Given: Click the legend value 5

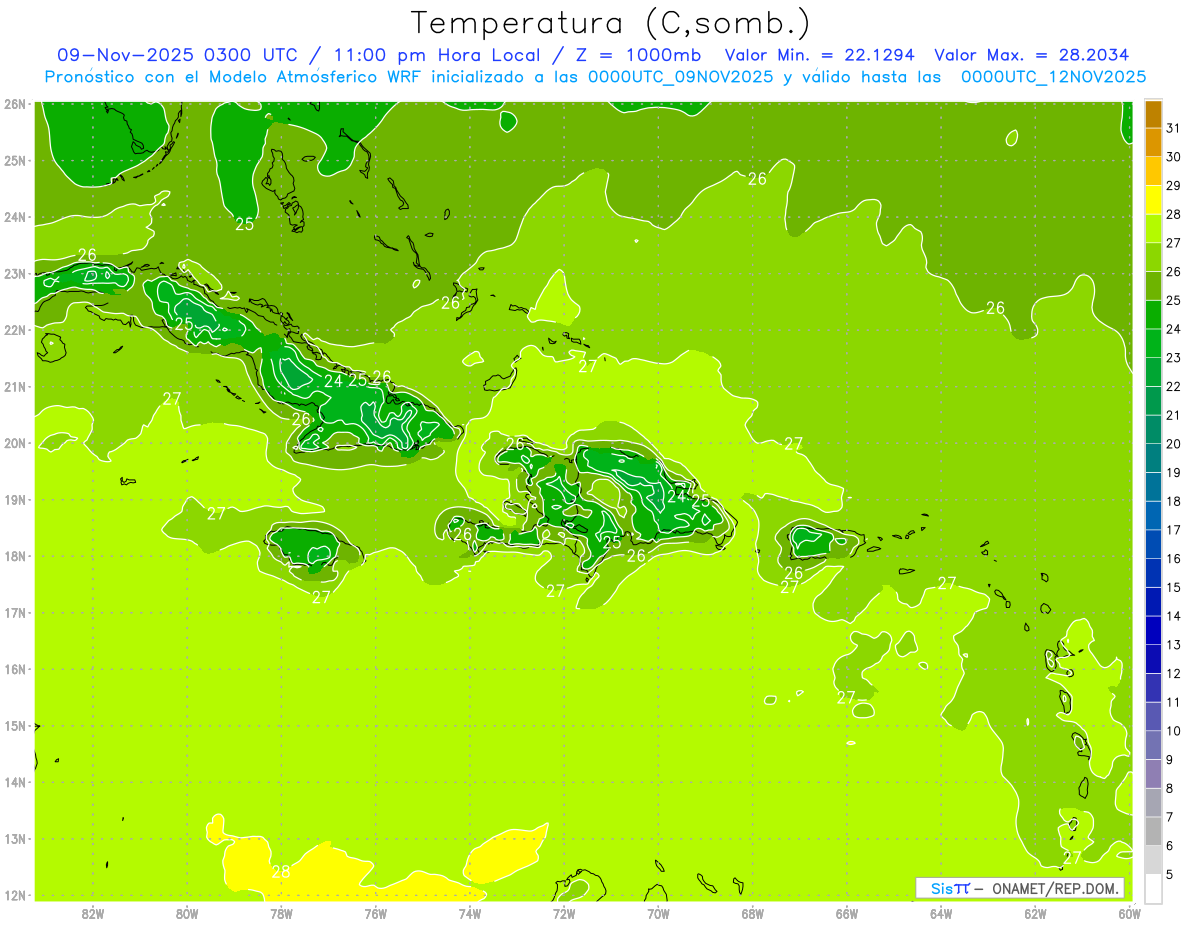Looking at the screenshot, I should (x=1171, y=875).
